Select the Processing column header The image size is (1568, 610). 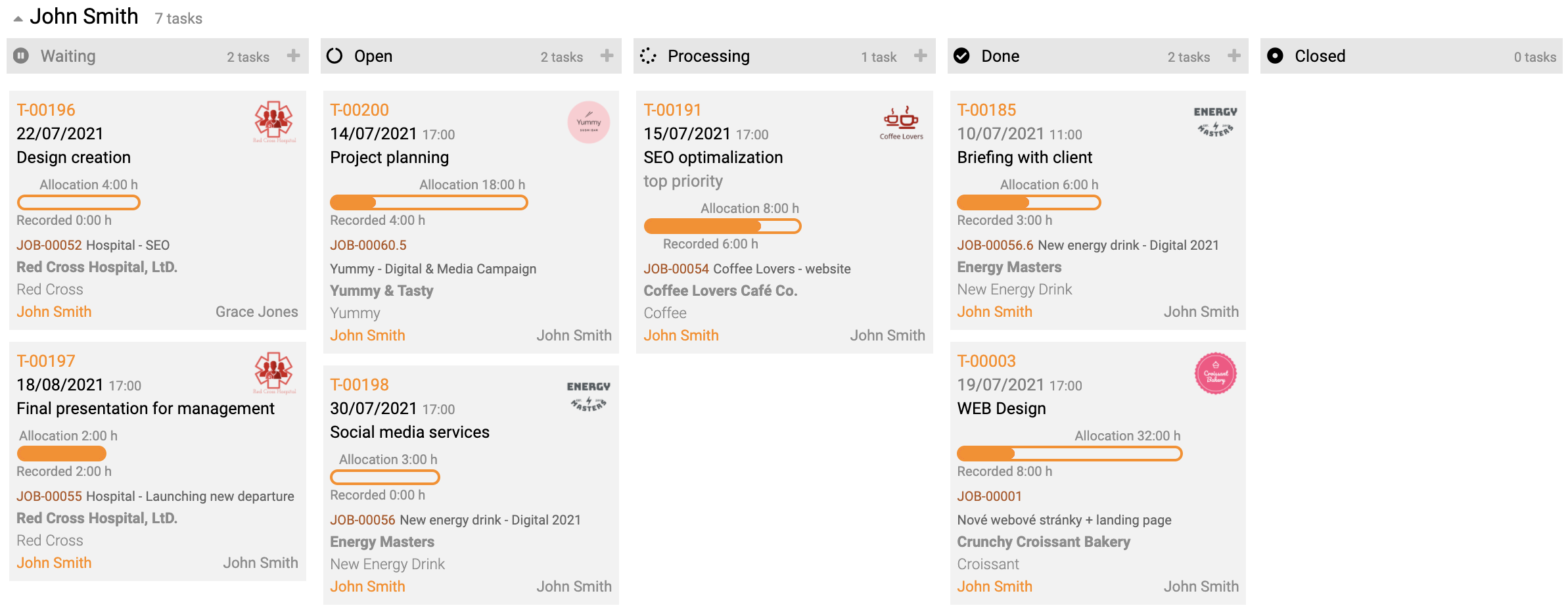[784, 56]
